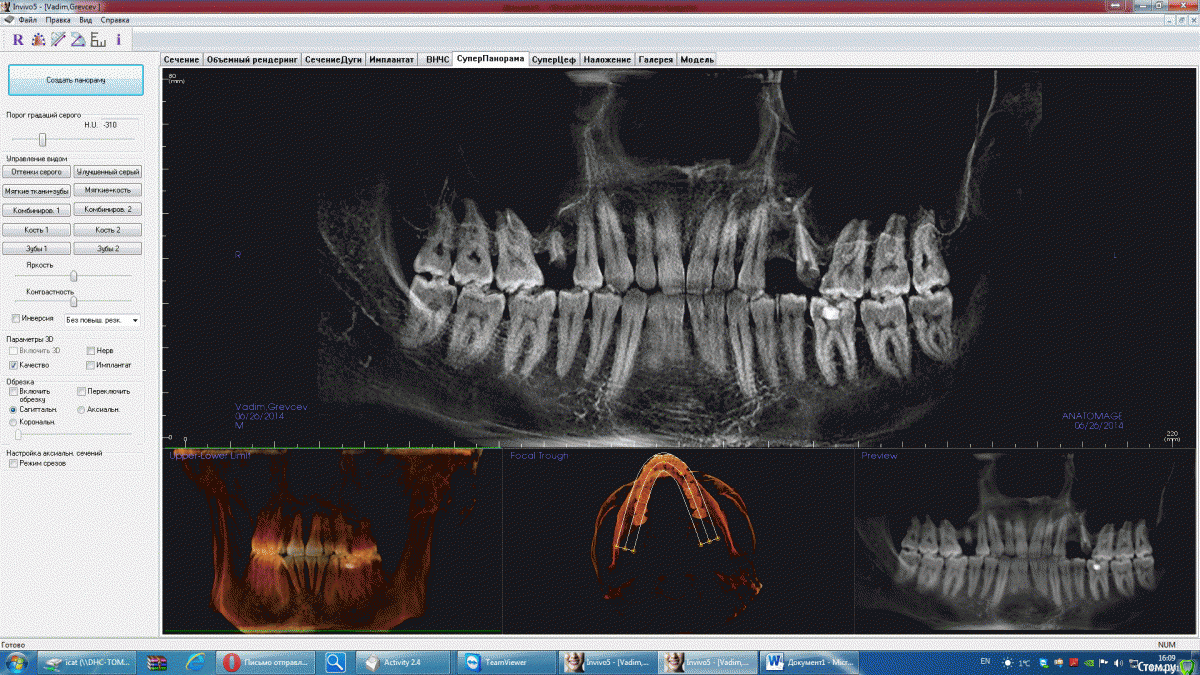
Task: Switch to the Объемный рендеринг tab
Action: [252, 60]
